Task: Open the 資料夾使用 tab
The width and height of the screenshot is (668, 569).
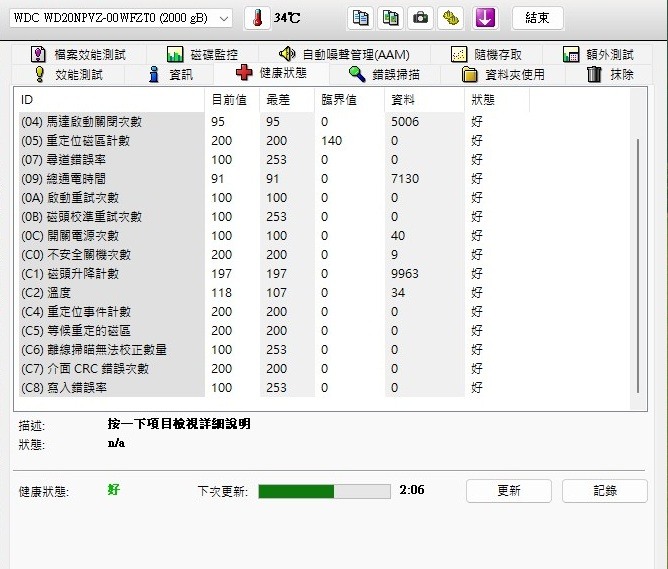Action: coord(503,75)
